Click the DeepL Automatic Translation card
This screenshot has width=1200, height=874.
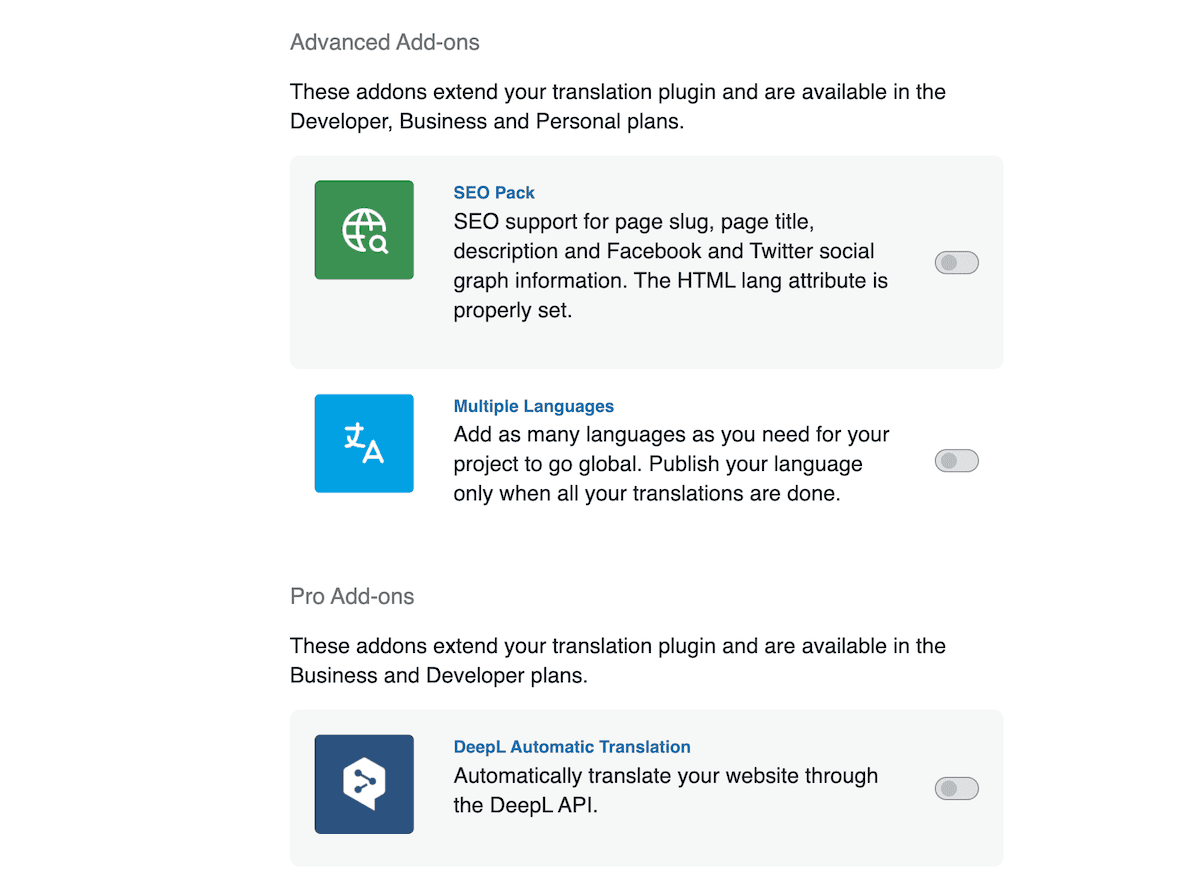pyautogui.click(x=646, y=788)
